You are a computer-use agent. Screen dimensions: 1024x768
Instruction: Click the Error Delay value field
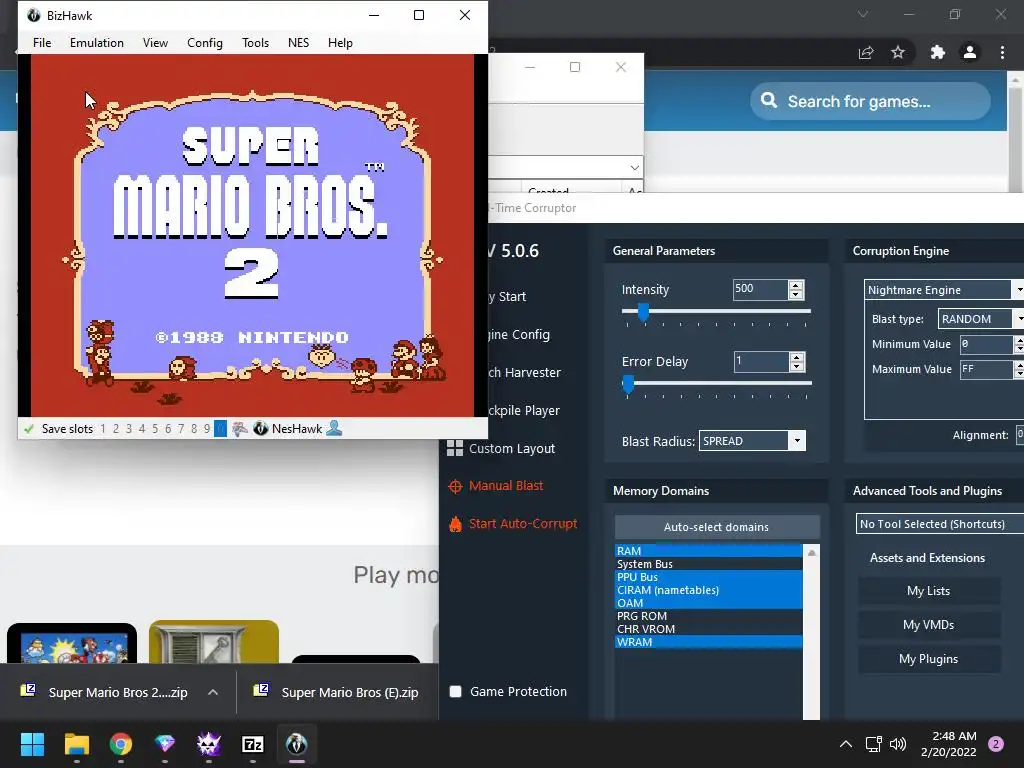pyautogui.click(x=760, y=361)
